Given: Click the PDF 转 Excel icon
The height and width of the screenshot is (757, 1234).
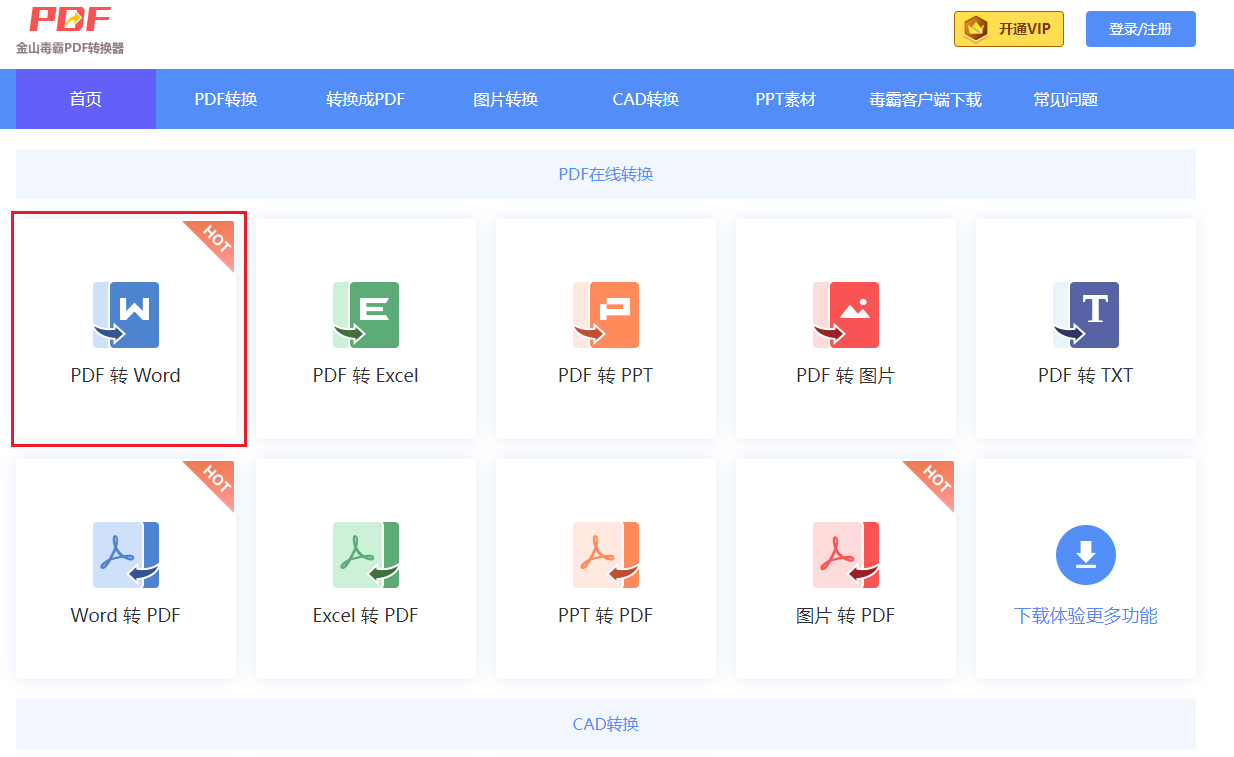Looking at the screenshot, I should coord(366,315).
